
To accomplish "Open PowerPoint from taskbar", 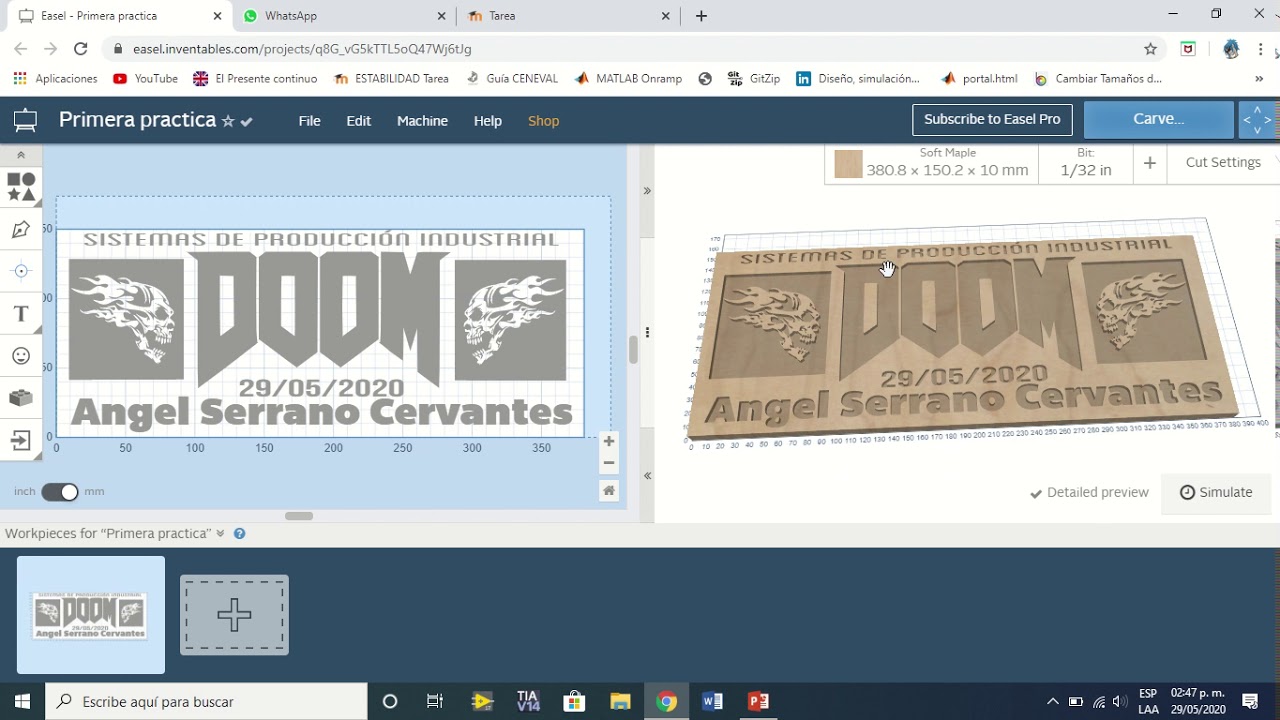I will [x=758, y=701].
